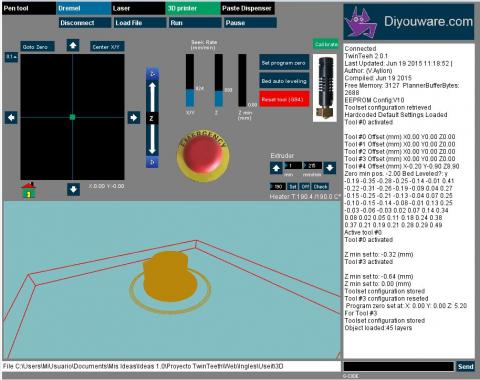Click the jog up arrow above the XY pad
The height and width of the screenshot is (380, 480).
[73, 45]
